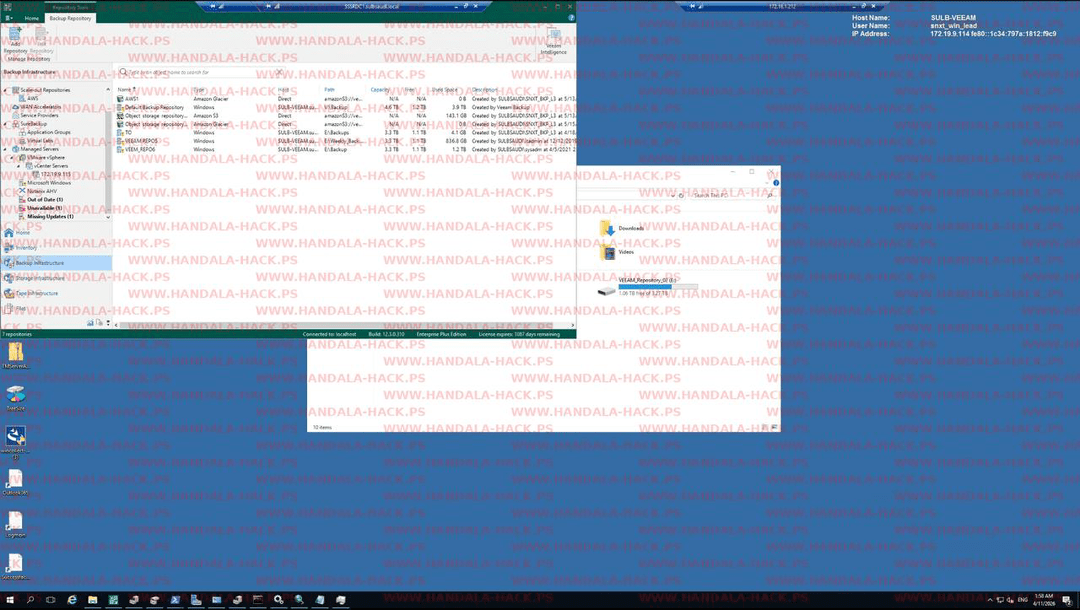The width and height of the screenshot is (1080, 610).
Task: Click the help icon in Veeam window
Action: [571, 18]
